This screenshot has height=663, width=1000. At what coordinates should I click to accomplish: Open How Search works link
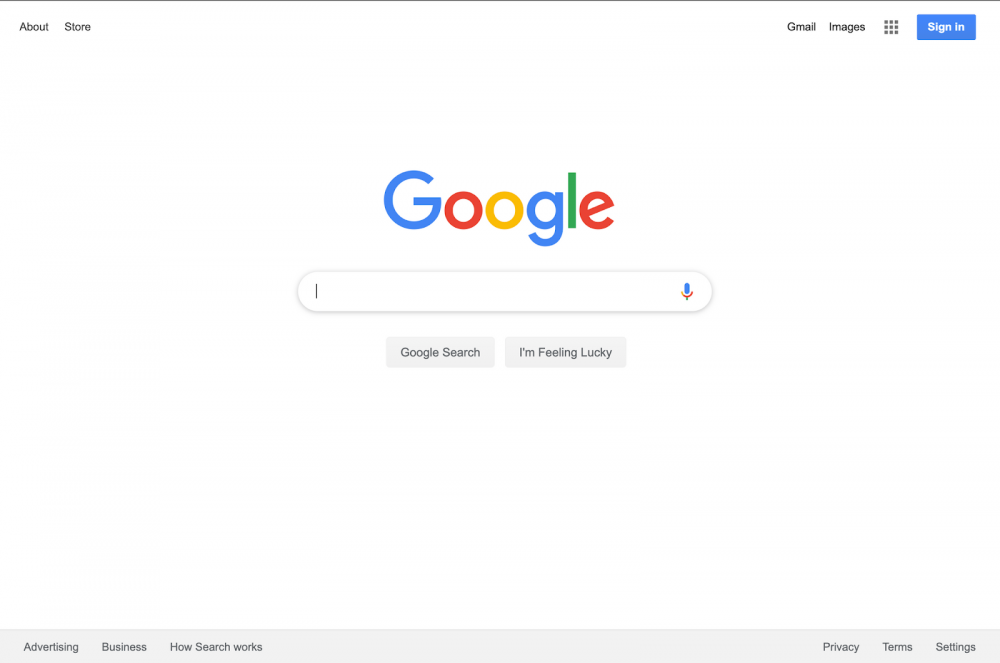point(216,647)
